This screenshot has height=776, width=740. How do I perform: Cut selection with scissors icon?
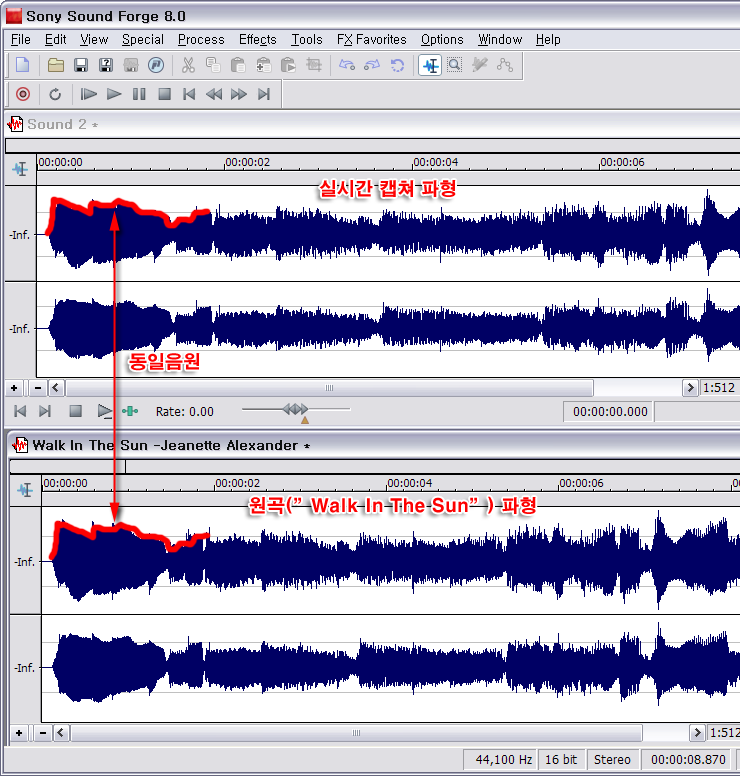pyautogui.click(x=188, y=65)
